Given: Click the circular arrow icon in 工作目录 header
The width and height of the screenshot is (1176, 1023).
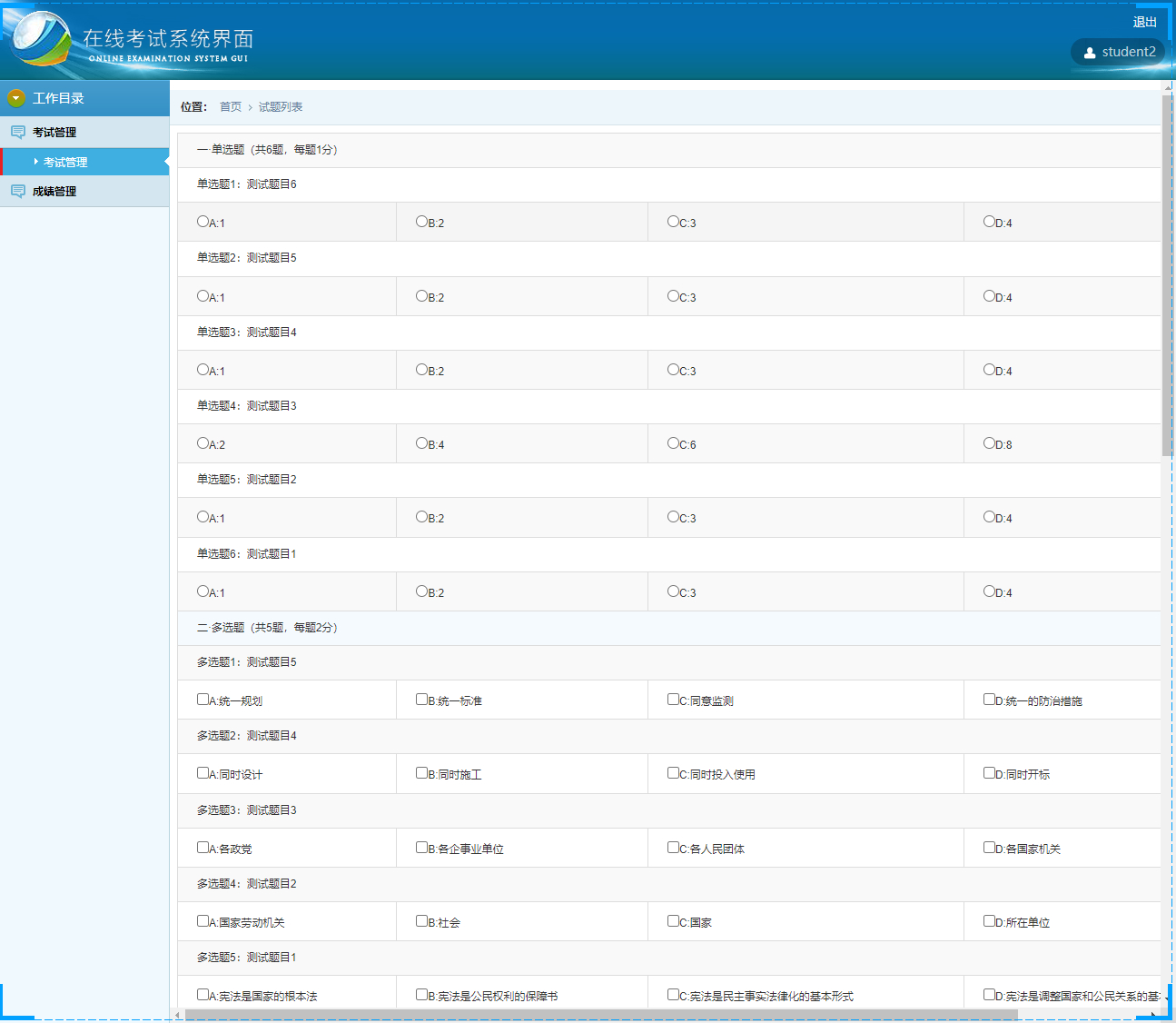Looking at the screenshot, I should pos(15,97).
